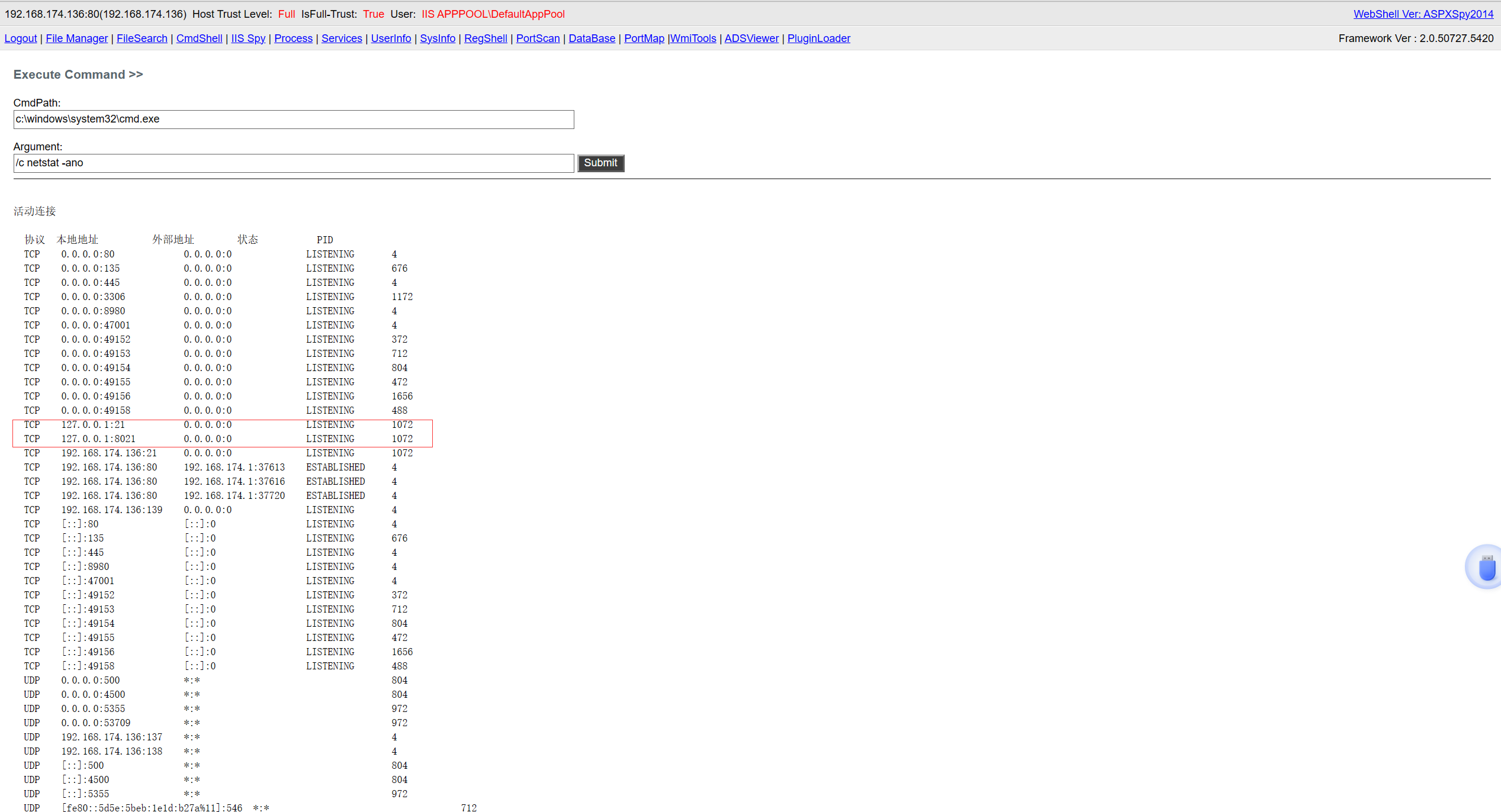
Task: Open the Services page
Action: [342, 38]
